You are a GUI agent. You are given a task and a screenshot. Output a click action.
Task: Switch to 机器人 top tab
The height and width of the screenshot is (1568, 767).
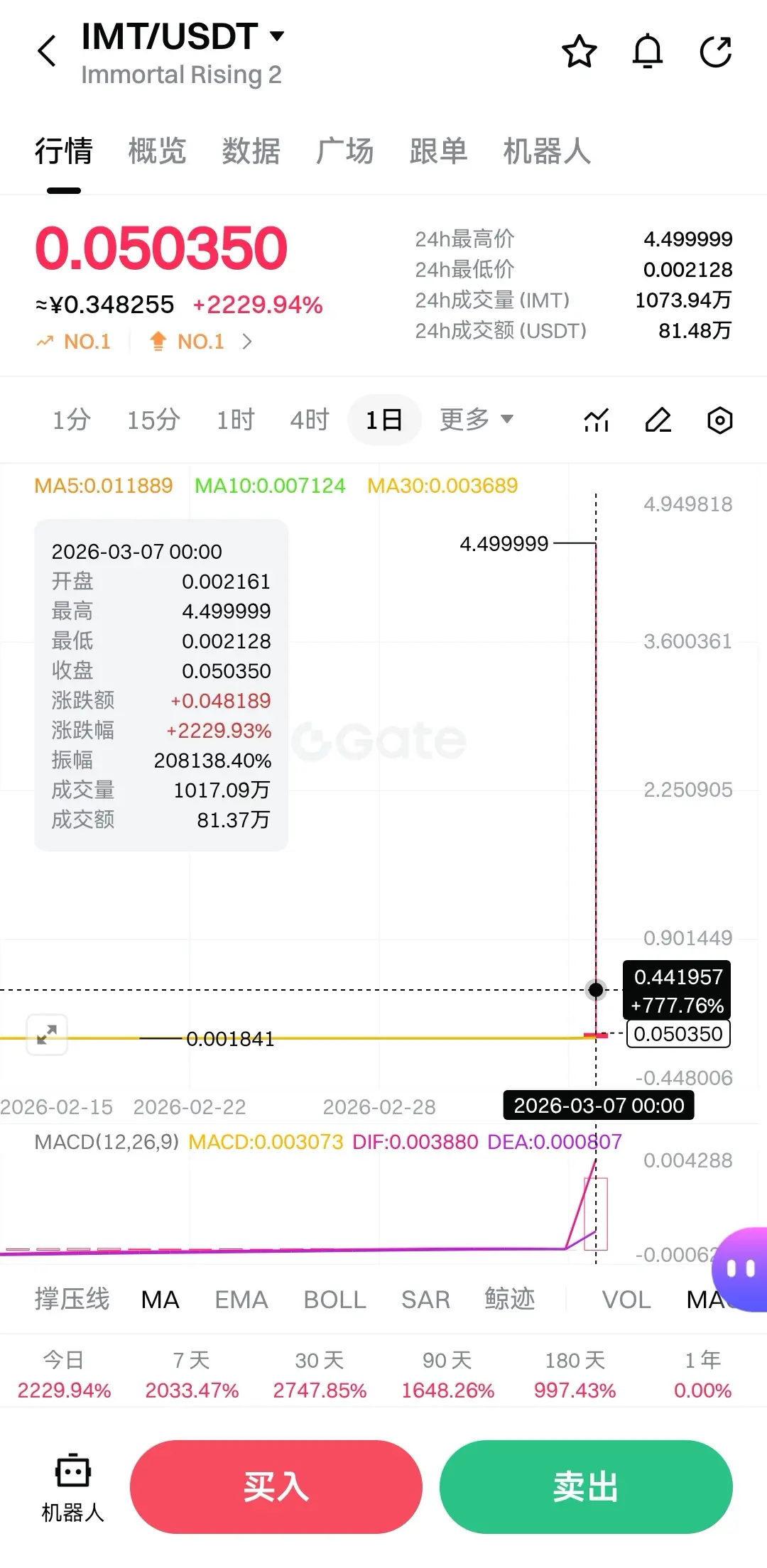click(548, 151)
